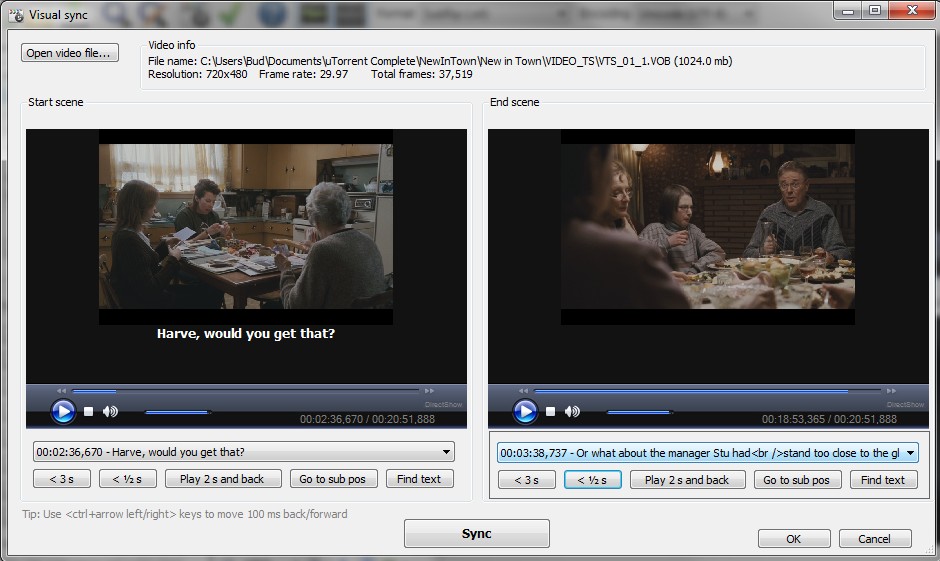Click End scene 'Go to sub pos'
This screenshot has width=940, height=561.
click(x=797, y=480)
